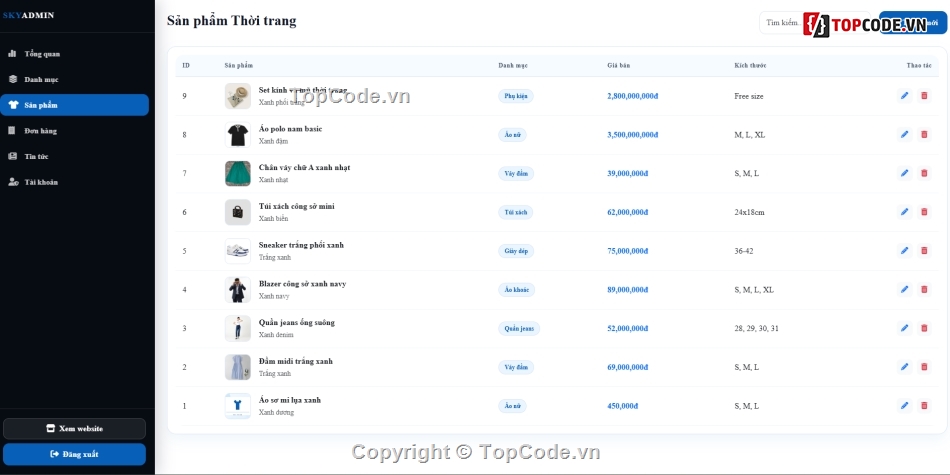The image size is (950, 475).
Task: Edit the Set kính product with pencil icon
Action: tap(904, 96)
